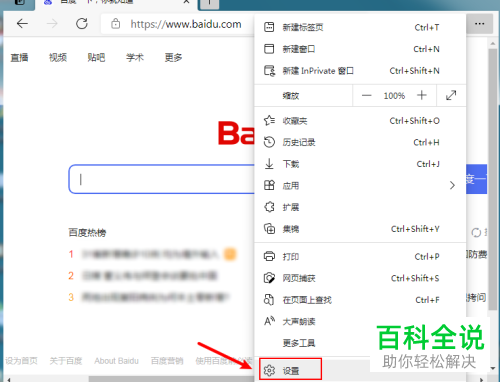Click the InPrivate window icon
The width and height of the screenshot is (500, 382).
[269, 71]
